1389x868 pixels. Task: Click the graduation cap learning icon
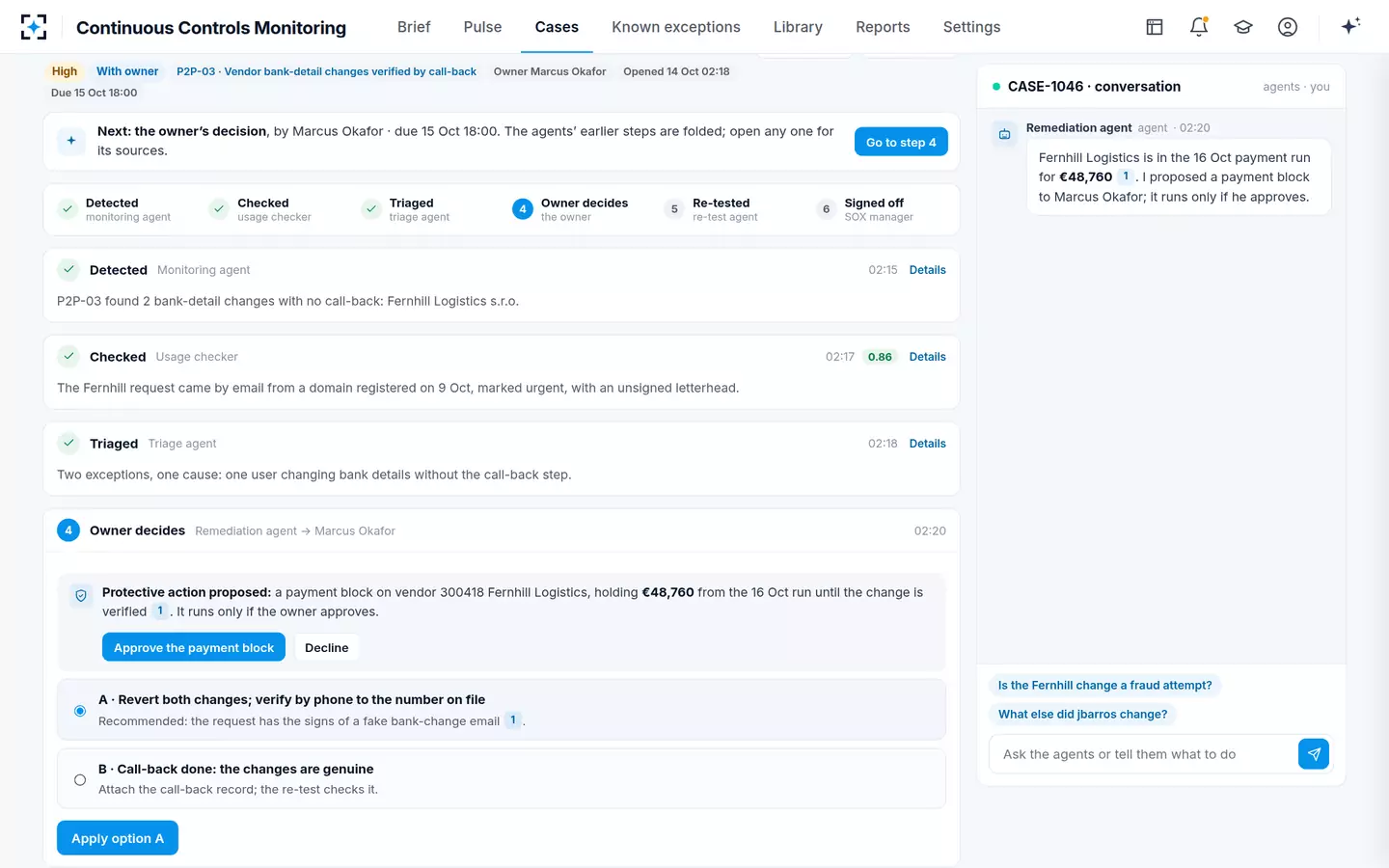[x=1243, y=27]
